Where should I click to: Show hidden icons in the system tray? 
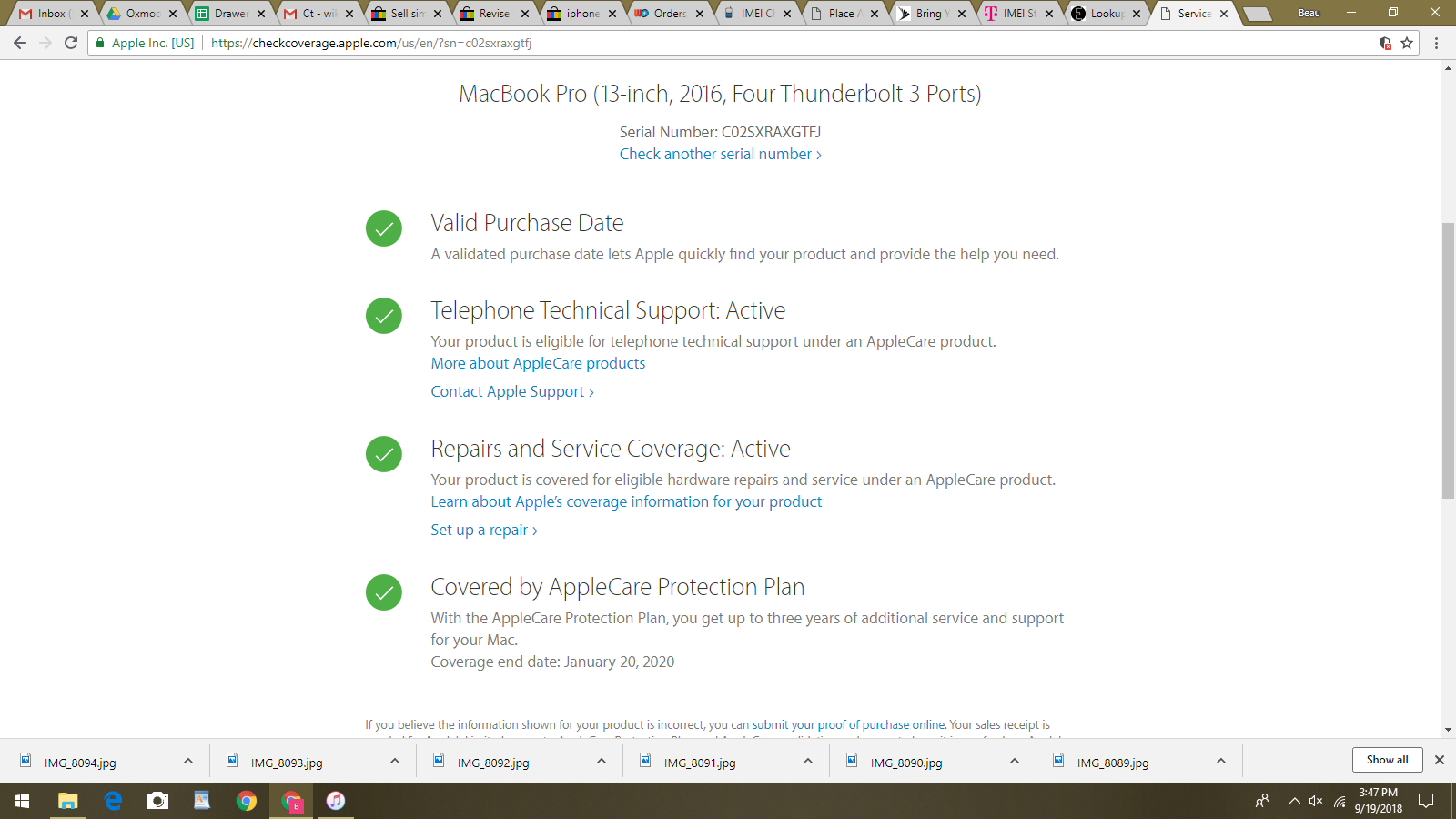pos(1294,801)
